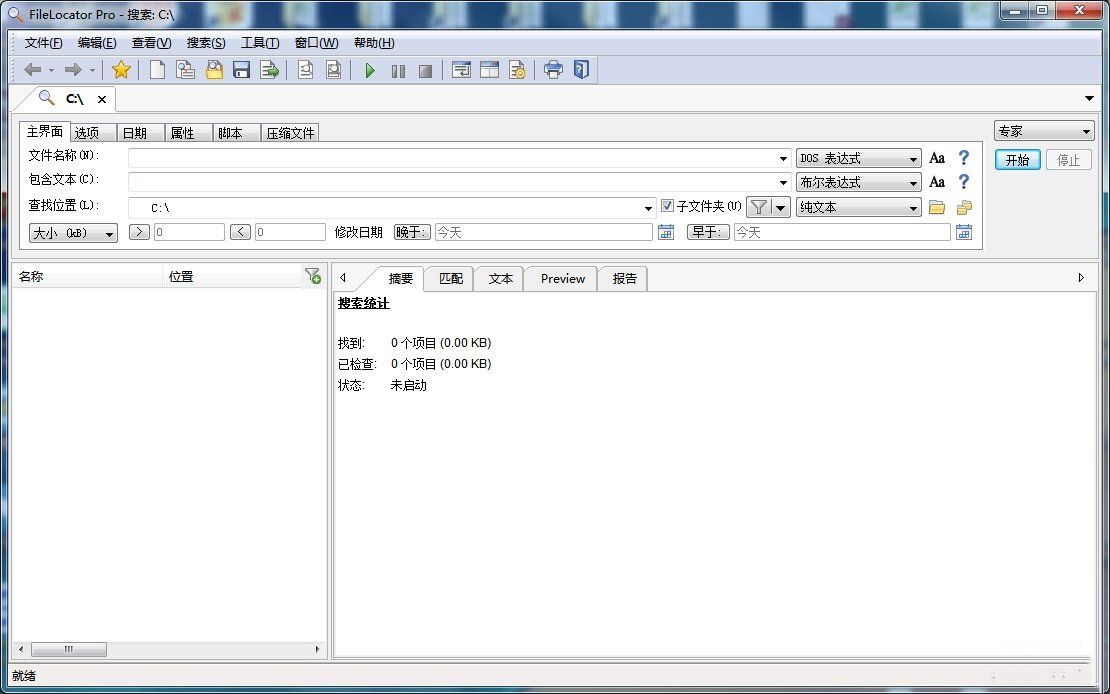
Task: Click the 停止 button
Action: tap(1068, 160)
